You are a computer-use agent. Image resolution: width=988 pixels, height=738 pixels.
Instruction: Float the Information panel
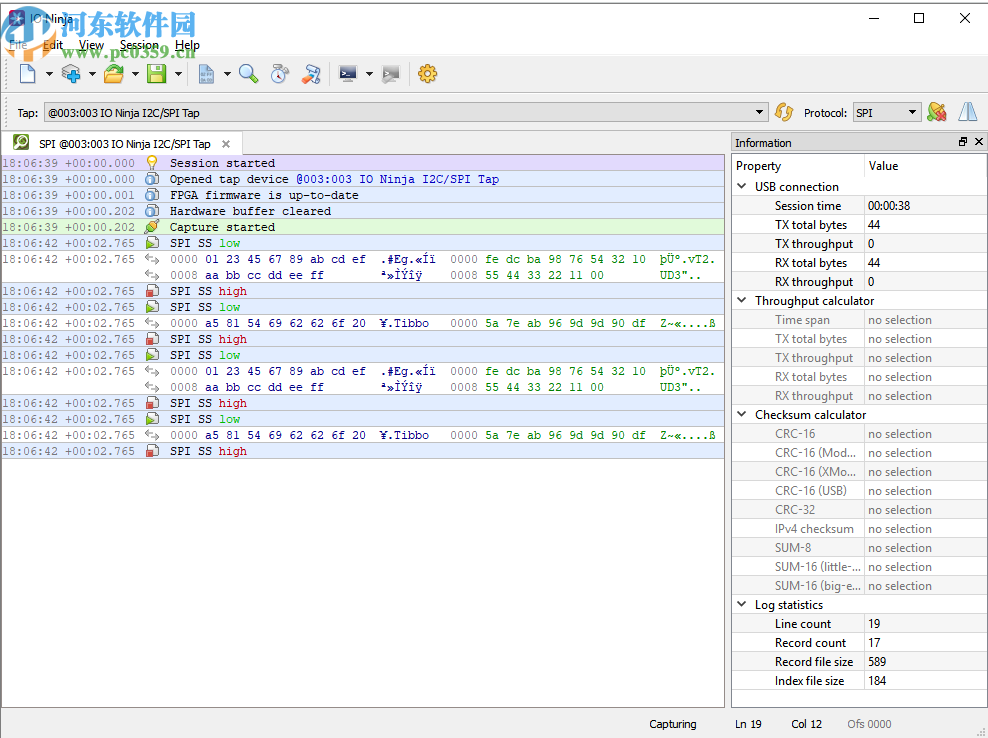tap(963, 143)
